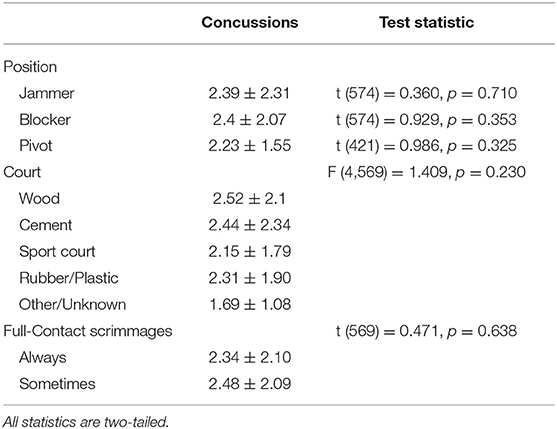This screenshot has height=429, width=557.
Task: Click the Sometimes value 2.48 ± 2.09
Action: pyautogui.click(x=250, y=384)
